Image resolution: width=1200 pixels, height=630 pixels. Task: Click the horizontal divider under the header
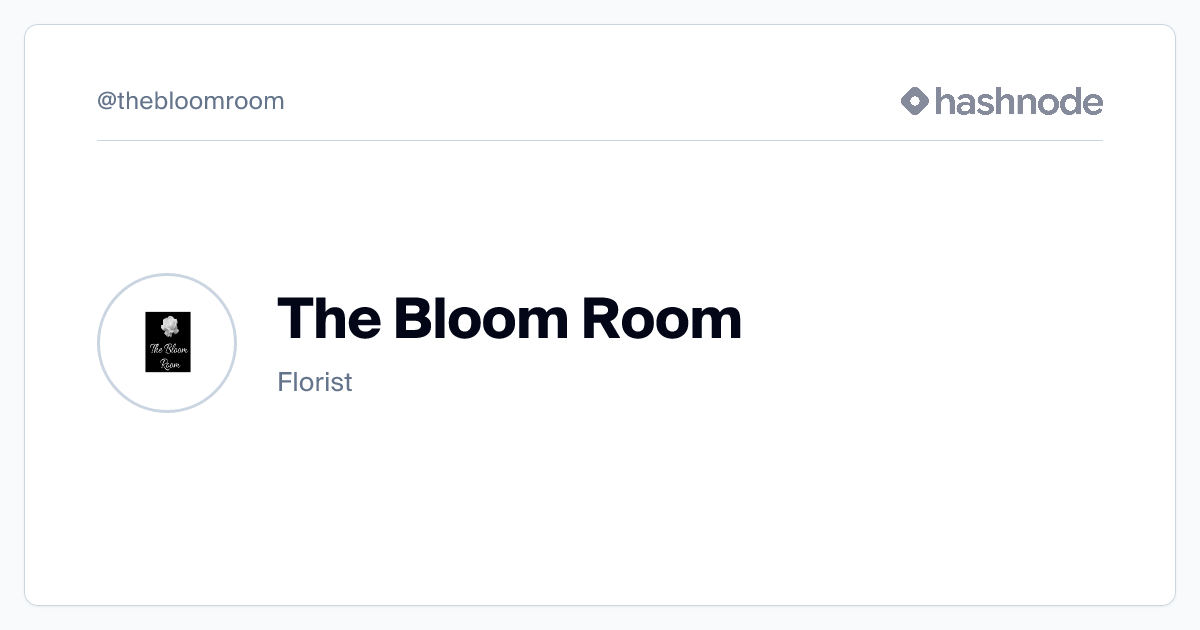coord(600,141)
